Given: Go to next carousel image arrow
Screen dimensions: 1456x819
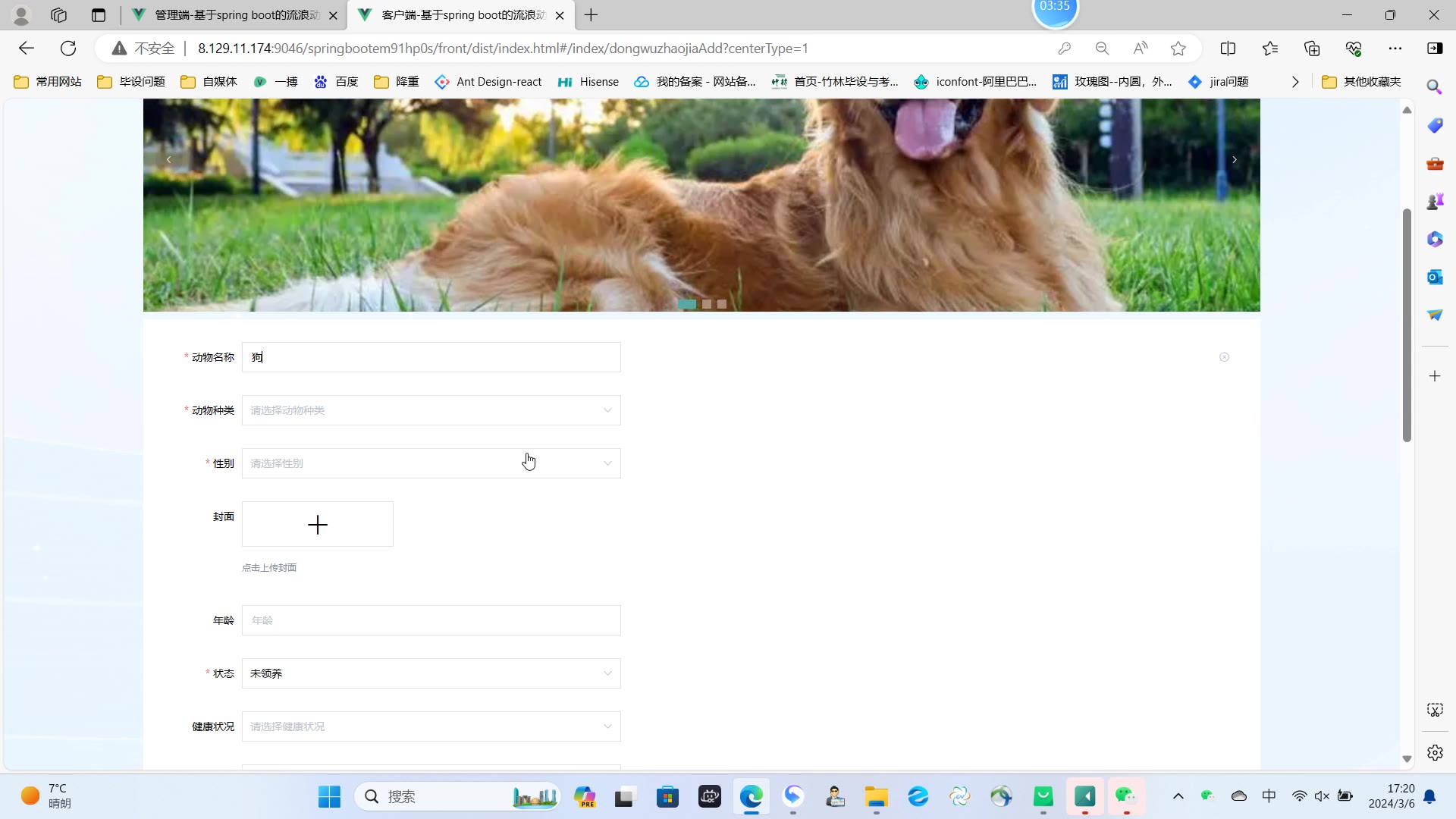Looking at the screenshot, I should pyautogui.click(x=1235, y=160).
